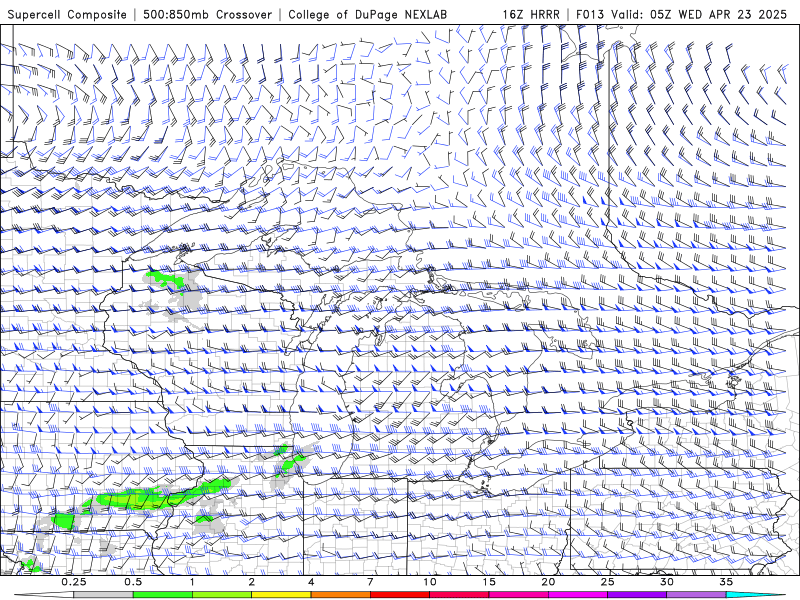Click the legend value 7
Image resolution: width=800 pixels, height=600 pixels.
370,582
